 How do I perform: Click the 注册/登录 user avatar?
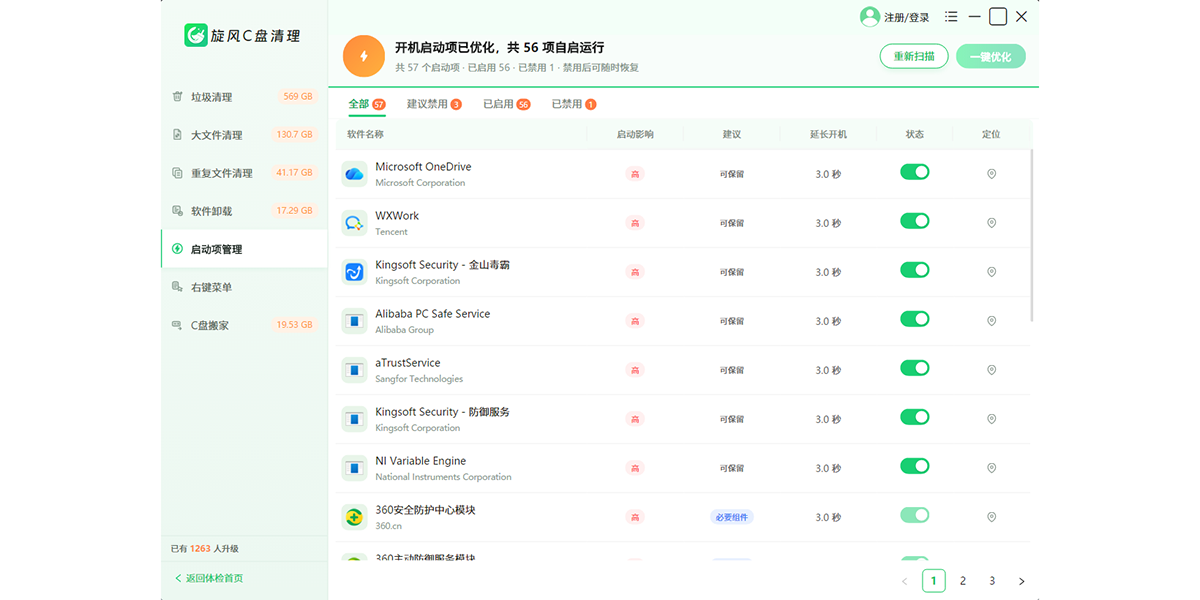(869, 17)
